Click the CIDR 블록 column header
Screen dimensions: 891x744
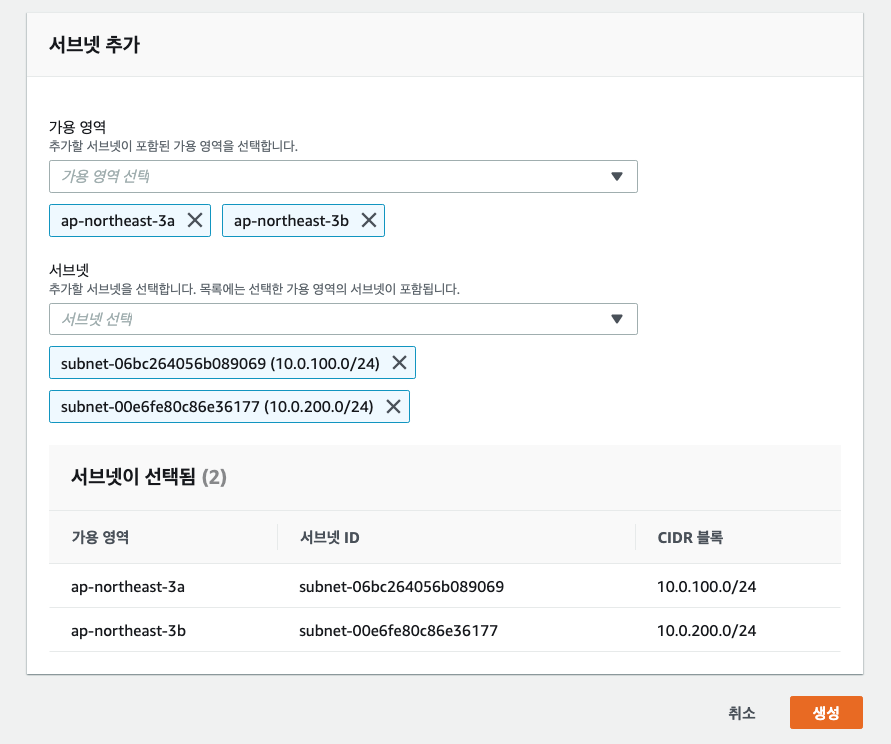pyautogui.click(x=690, y=537)
